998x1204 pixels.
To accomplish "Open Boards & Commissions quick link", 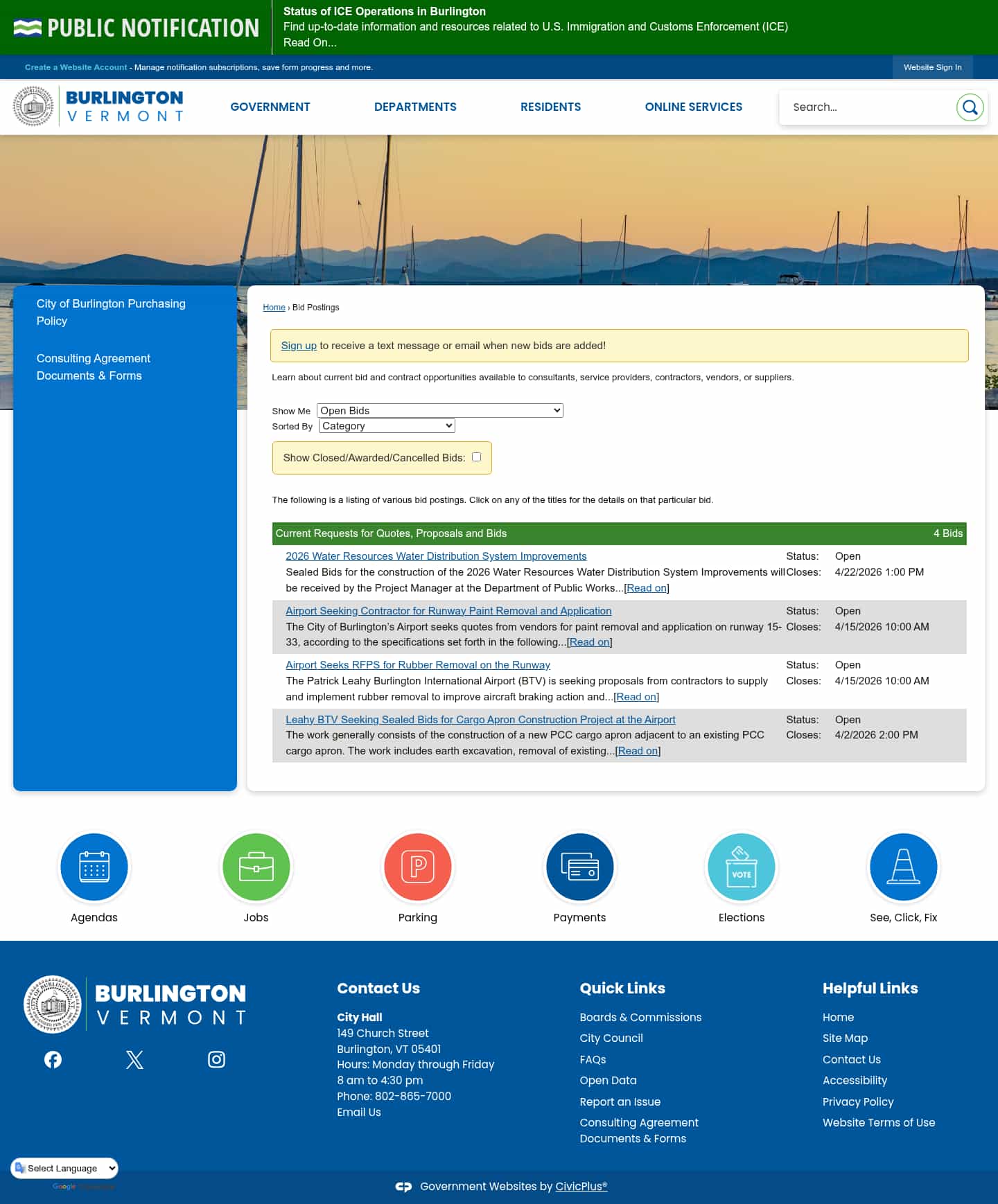I will click(640, 1017).
